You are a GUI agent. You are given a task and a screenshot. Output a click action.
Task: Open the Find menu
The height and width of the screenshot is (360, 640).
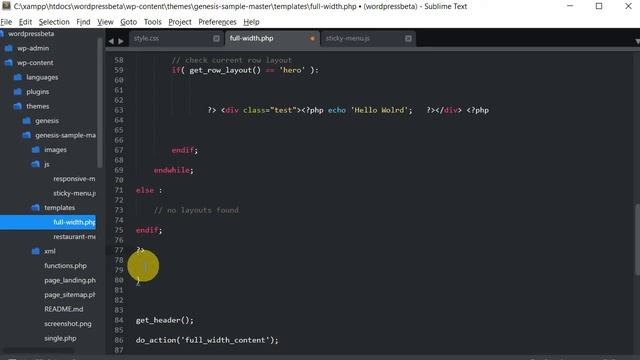[83, 22]
